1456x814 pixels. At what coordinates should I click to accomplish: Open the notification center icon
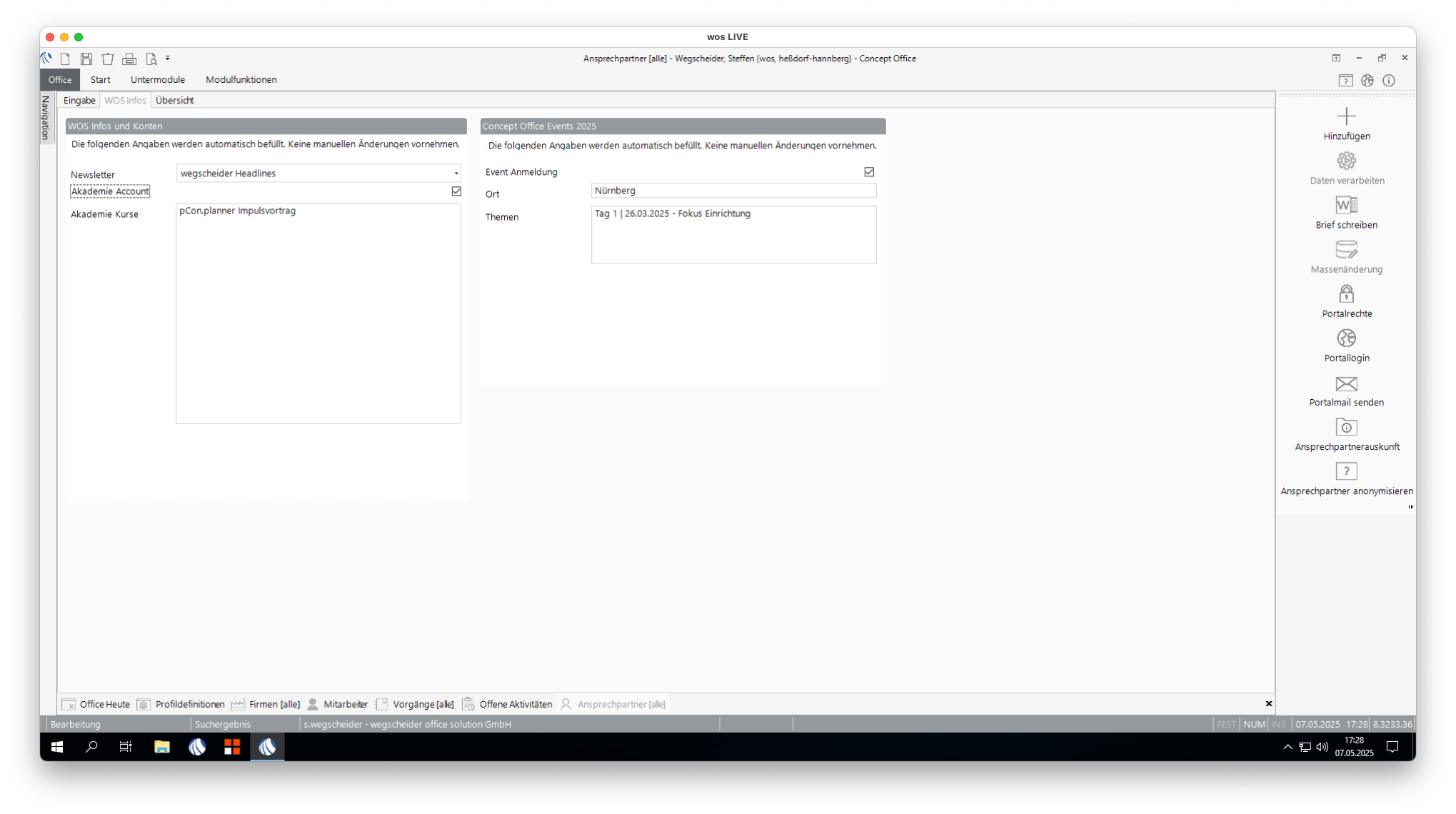[1392, 747]
